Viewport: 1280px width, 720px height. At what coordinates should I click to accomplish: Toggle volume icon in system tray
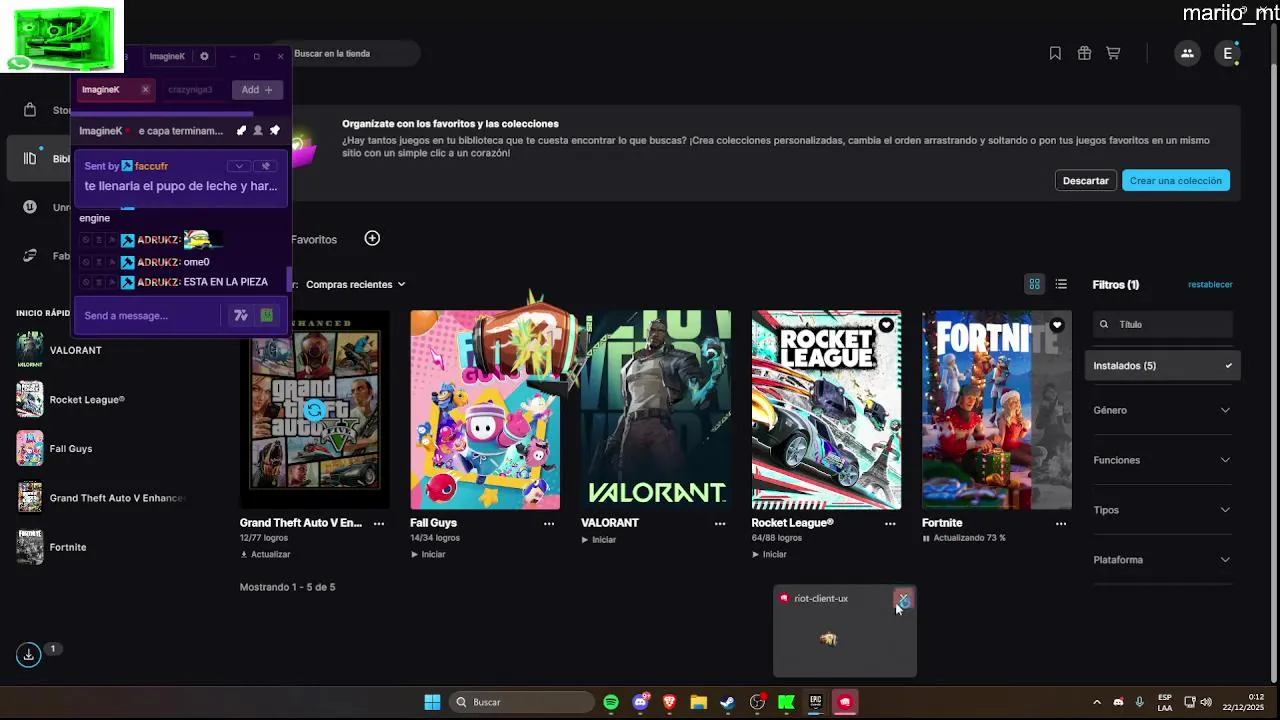1205,702
